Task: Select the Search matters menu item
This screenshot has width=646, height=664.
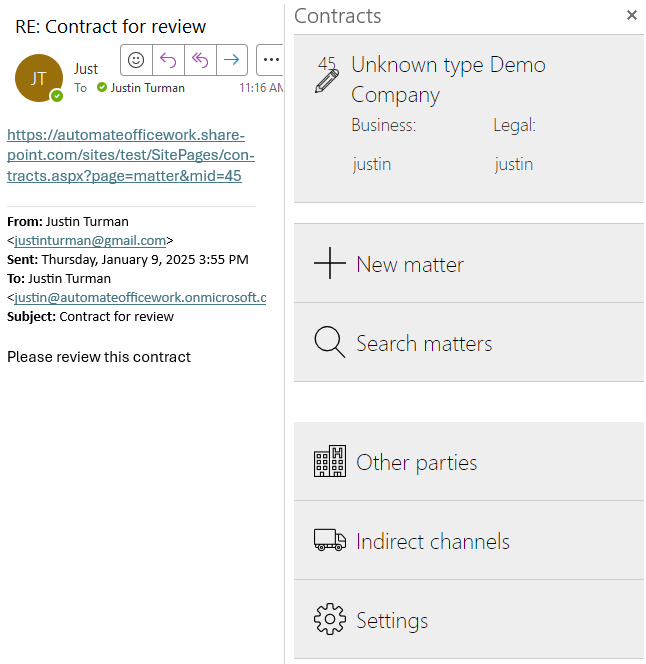Action: pyautogui.click(x=424, y=344)
